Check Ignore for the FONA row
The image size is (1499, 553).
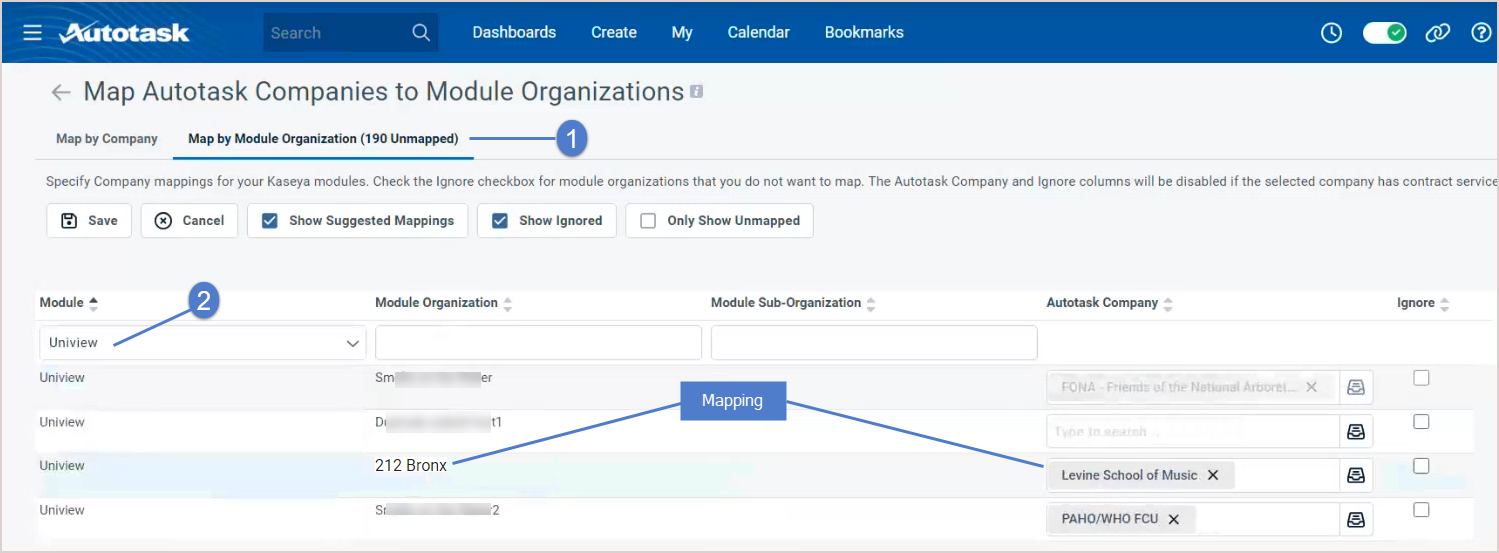pos(1421,377)
